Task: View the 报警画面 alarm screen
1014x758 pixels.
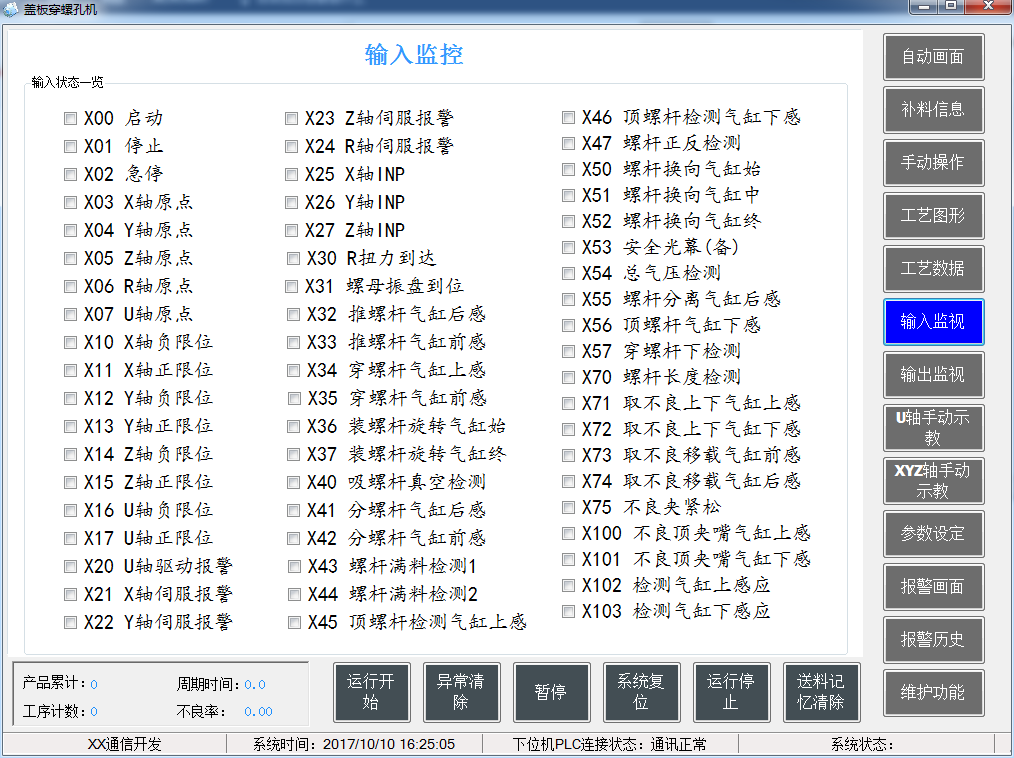Action: [x=933, y=587]
